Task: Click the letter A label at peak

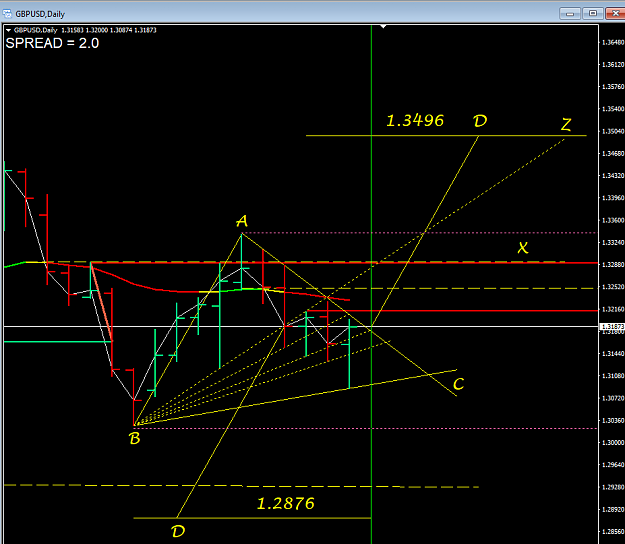Action: (242, 221)
